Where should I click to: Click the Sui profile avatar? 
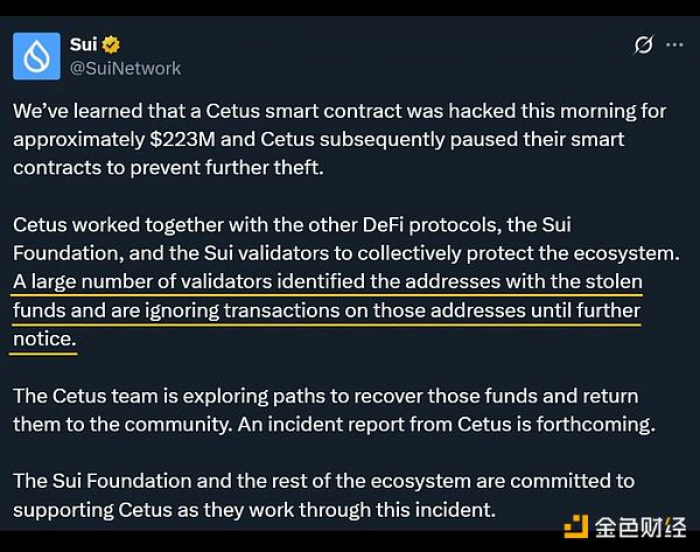pyautogui.click(x=36, y=56)
